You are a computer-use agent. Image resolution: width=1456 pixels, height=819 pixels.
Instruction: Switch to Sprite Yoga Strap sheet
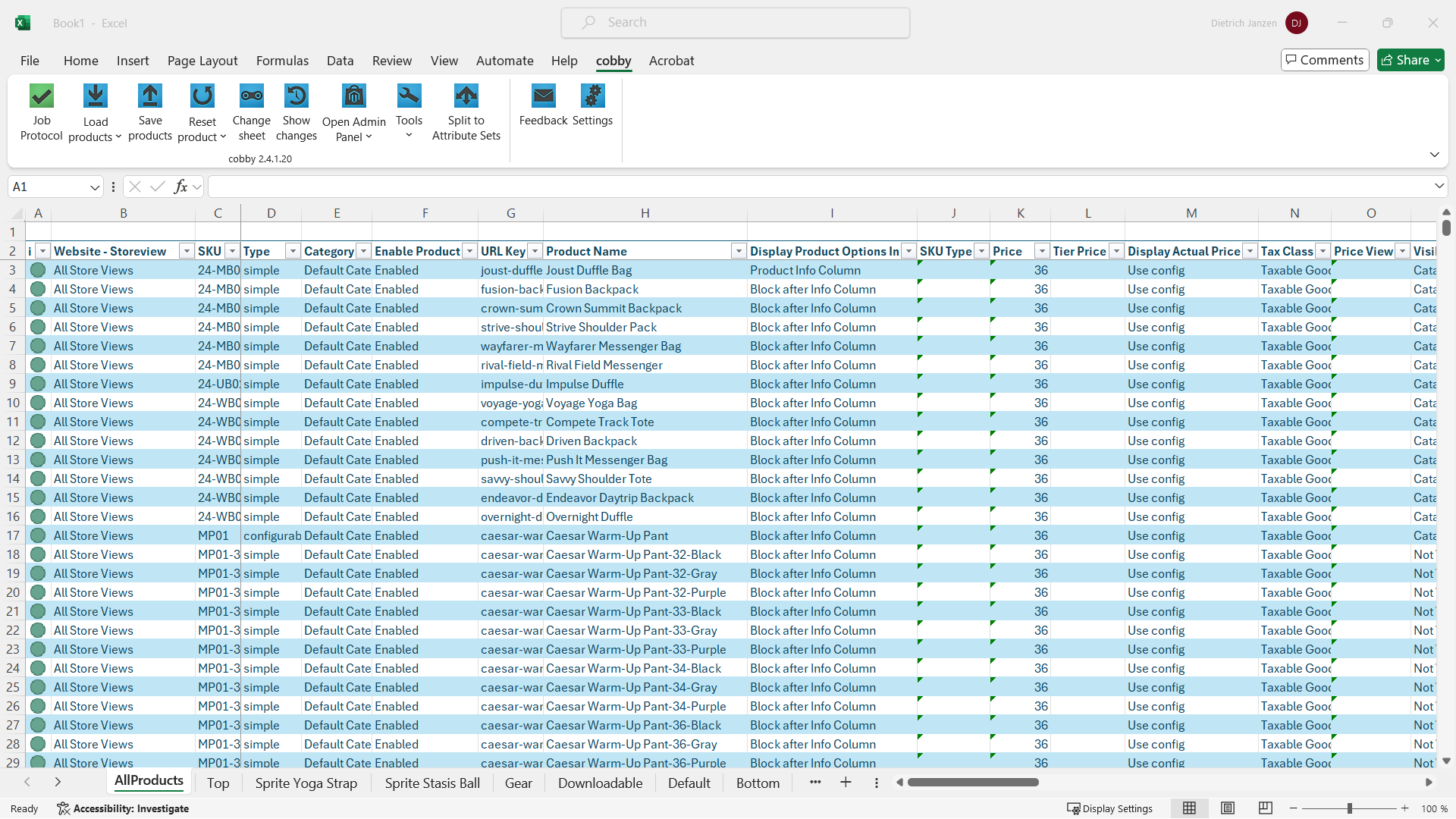306,783
